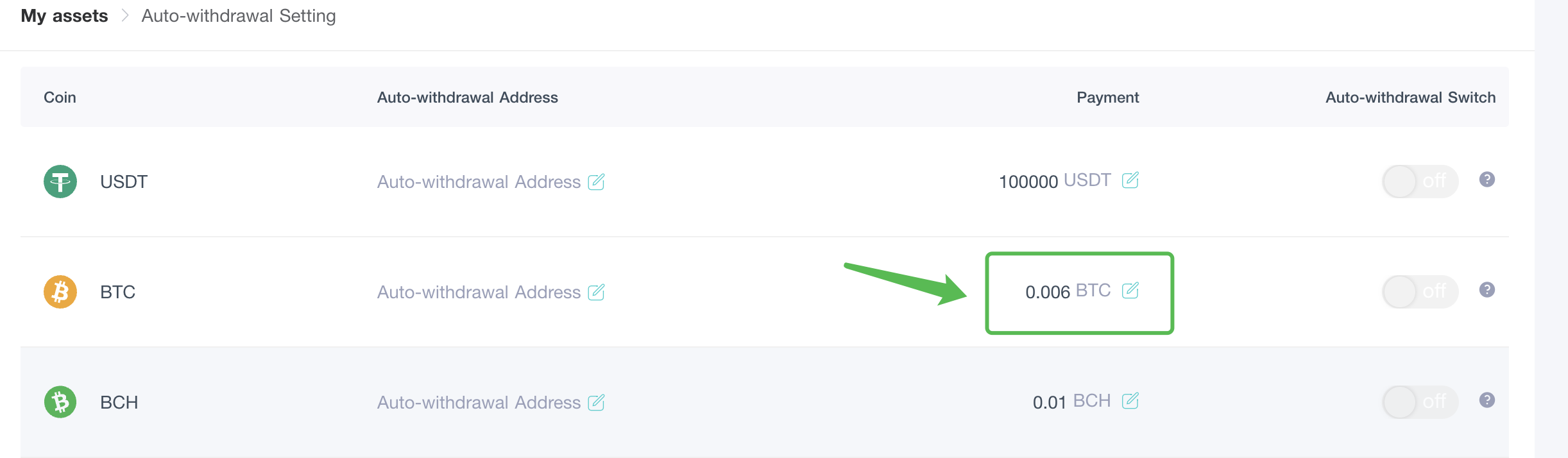Image resolution: width=1568 pixels, height=458 pixels.
Task: Click the Bitcoin BTC coin icon
Action: click(60, 292)
